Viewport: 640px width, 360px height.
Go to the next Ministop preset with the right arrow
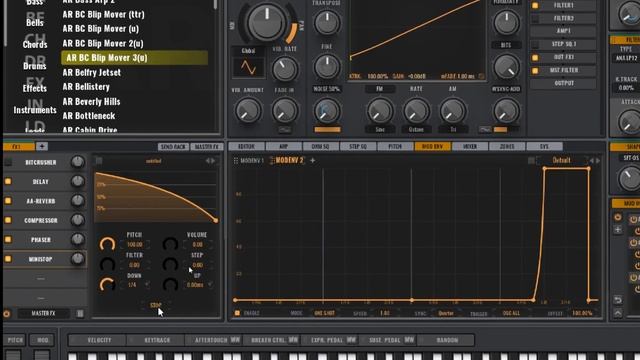point(213,161)
